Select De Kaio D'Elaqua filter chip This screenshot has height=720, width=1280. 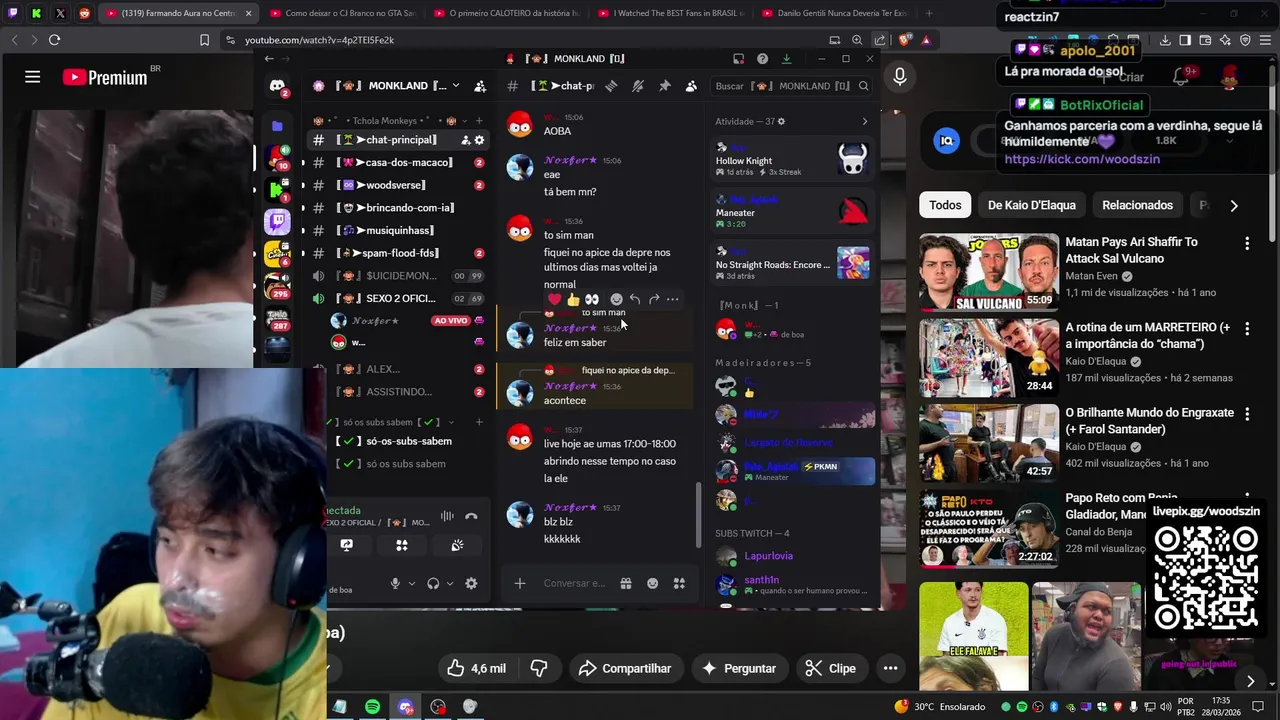click(x=1032, y=205)
